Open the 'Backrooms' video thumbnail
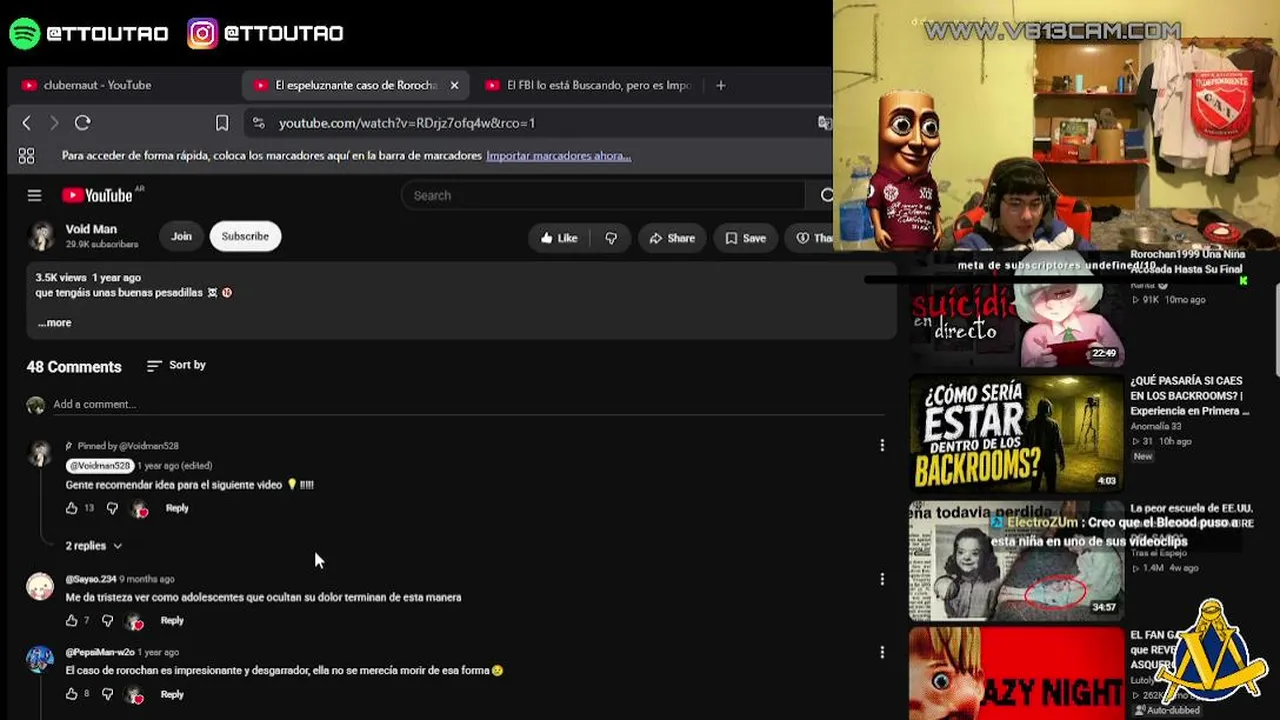This screenshot has height=720, width=1280. coord(1017,434)
